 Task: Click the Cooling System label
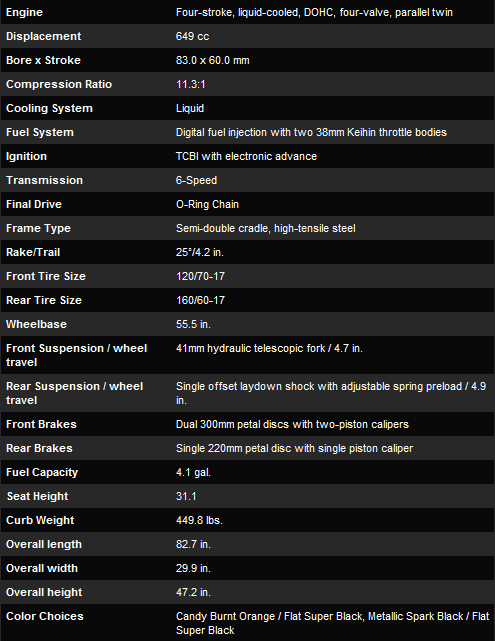49,108
